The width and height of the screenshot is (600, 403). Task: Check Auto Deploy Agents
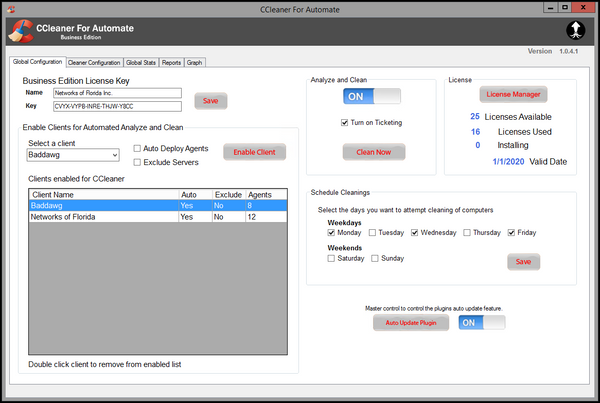[137, 148]
